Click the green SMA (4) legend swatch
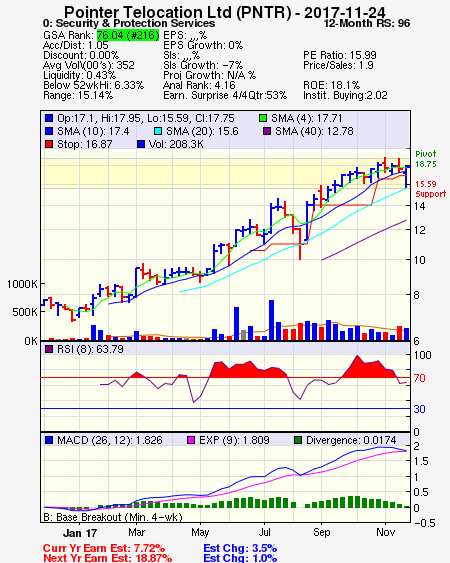The width and height of the screenshot is (450, 563). (263, 118)
